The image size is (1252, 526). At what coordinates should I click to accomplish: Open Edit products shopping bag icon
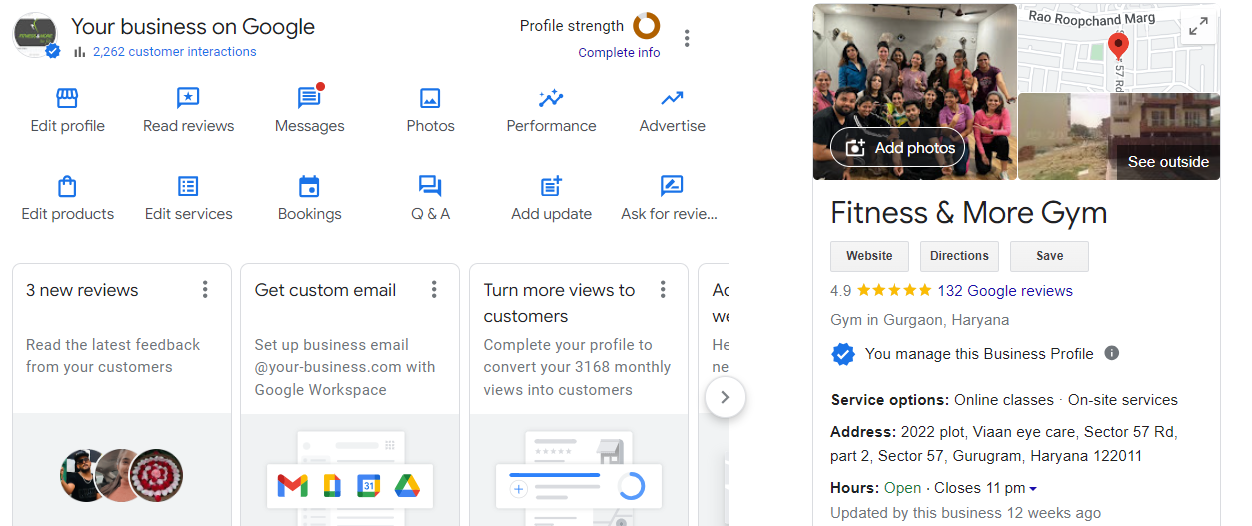67,187
